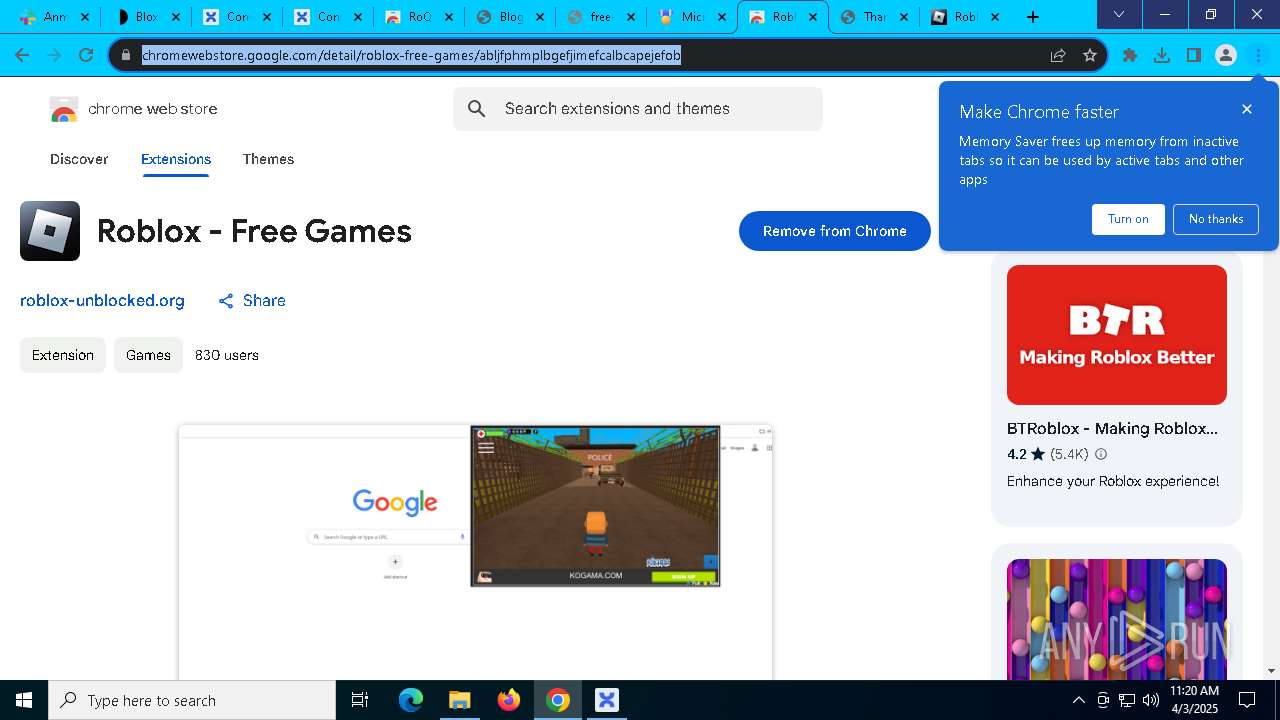Screen dimensions: 1280x720
Task: Click the lock icon in the address bar
Action: (126, 55)
